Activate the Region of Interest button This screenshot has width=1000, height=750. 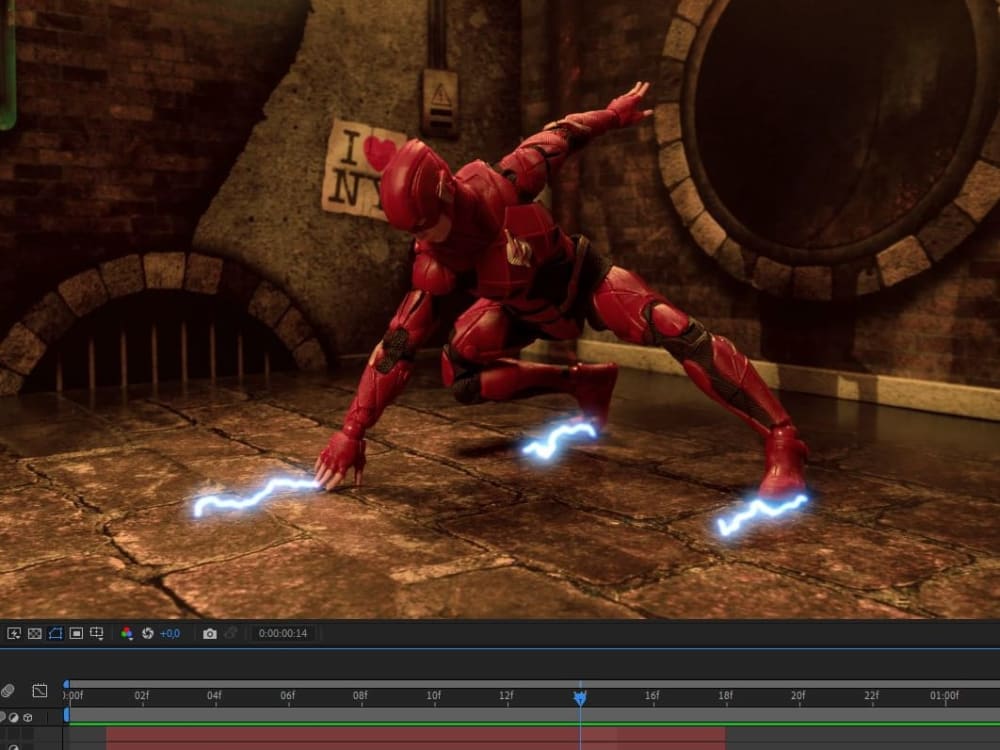click(76, 633)
